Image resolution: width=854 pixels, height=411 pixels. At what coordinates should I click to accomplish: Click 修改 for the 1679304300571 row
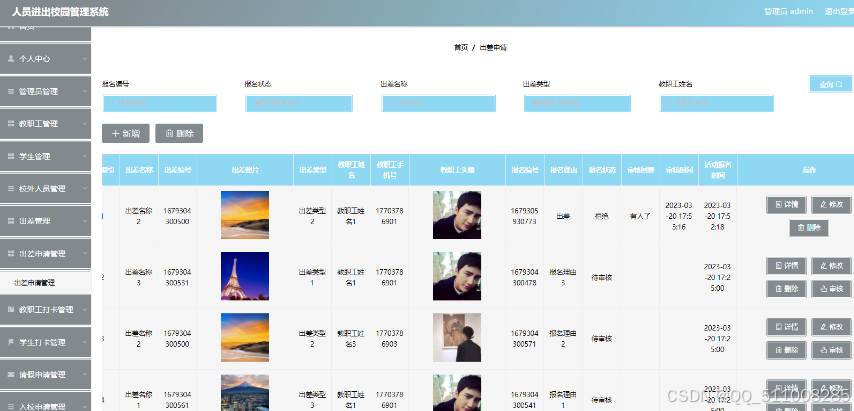click(831, 327)
